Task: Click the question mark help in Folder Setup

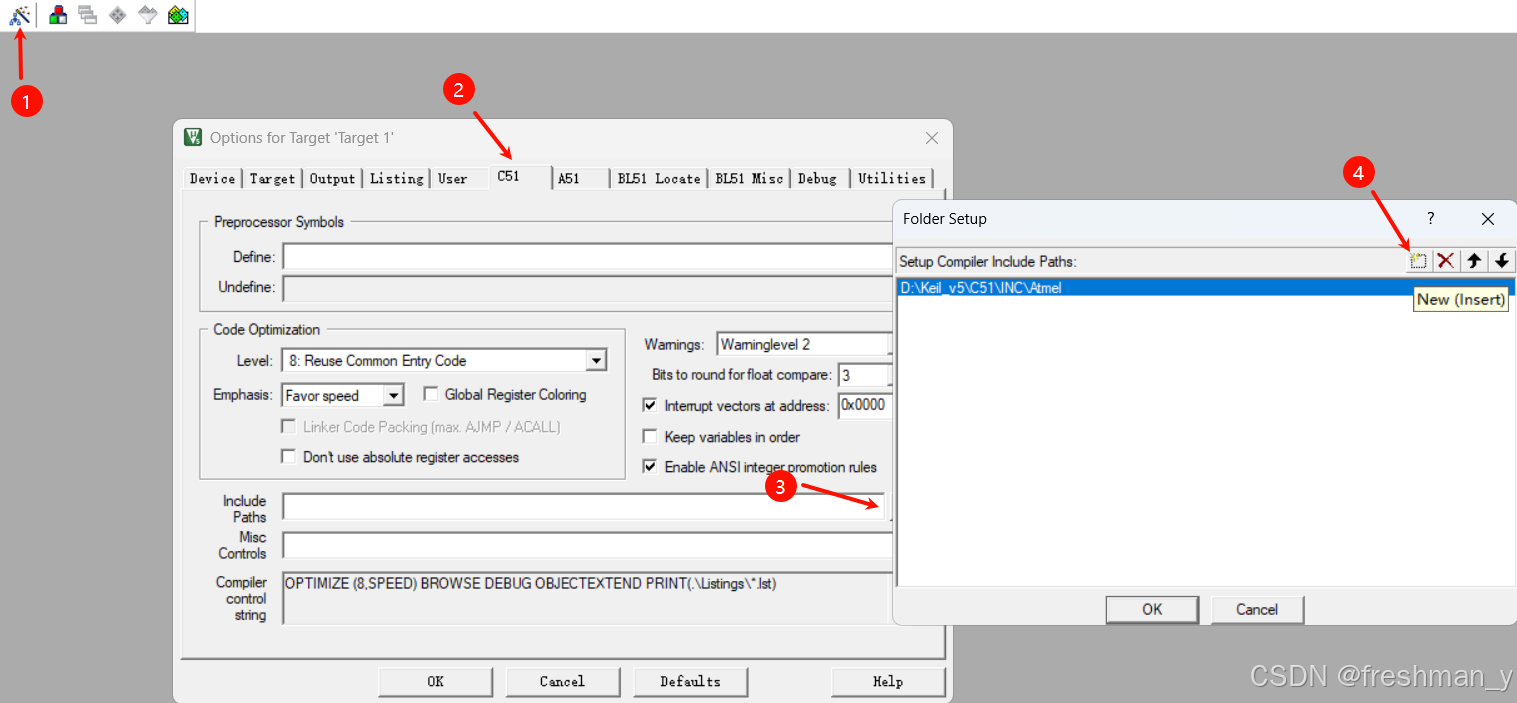Action: point(1431,218)
